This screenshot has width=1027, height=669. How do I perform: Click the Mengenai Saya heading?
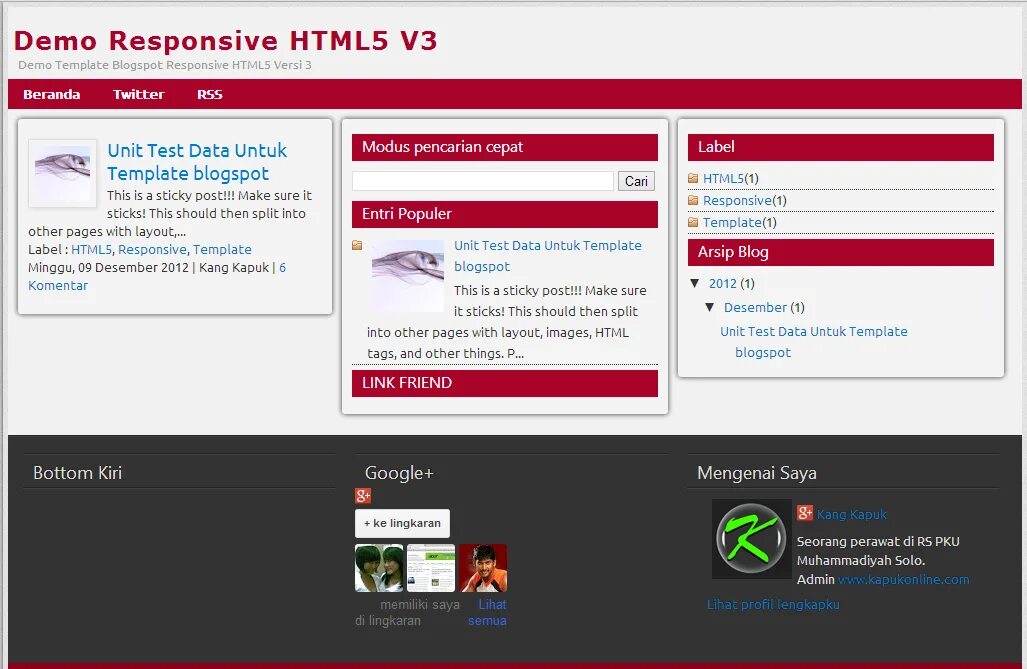click(756, 473)
